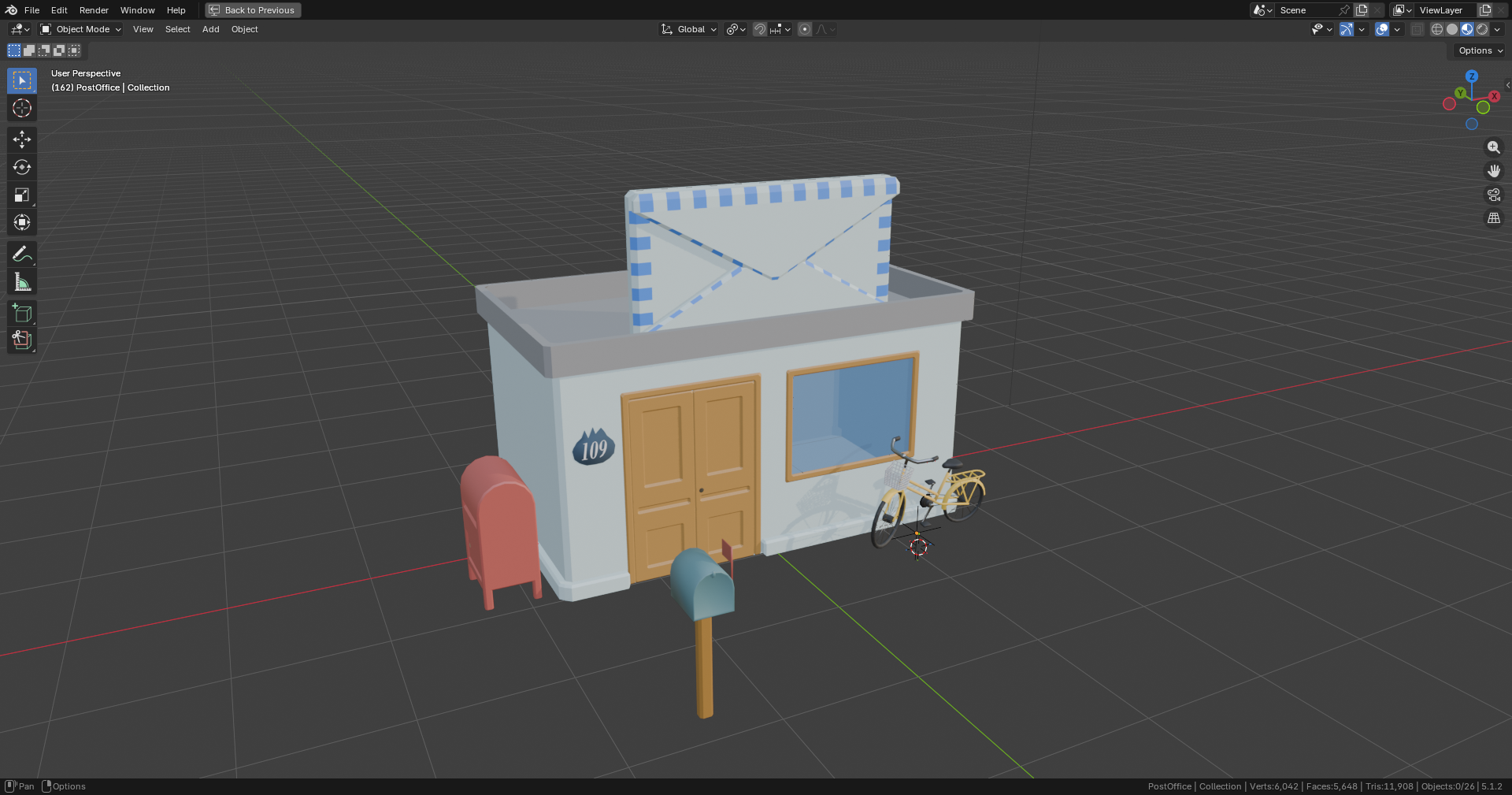Open the editor type dropdown

point(20,29)
